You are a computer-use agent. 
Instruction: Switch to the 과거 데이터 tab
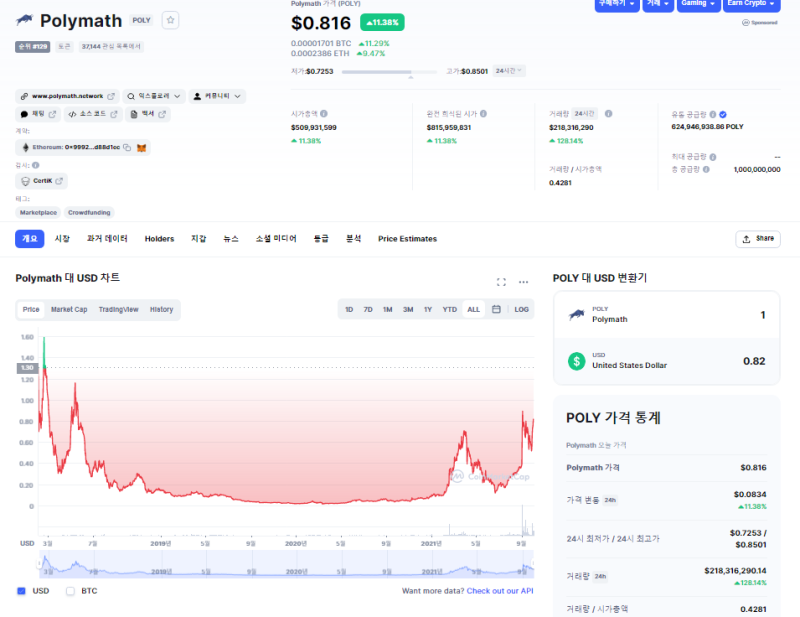tap(107, 239)
